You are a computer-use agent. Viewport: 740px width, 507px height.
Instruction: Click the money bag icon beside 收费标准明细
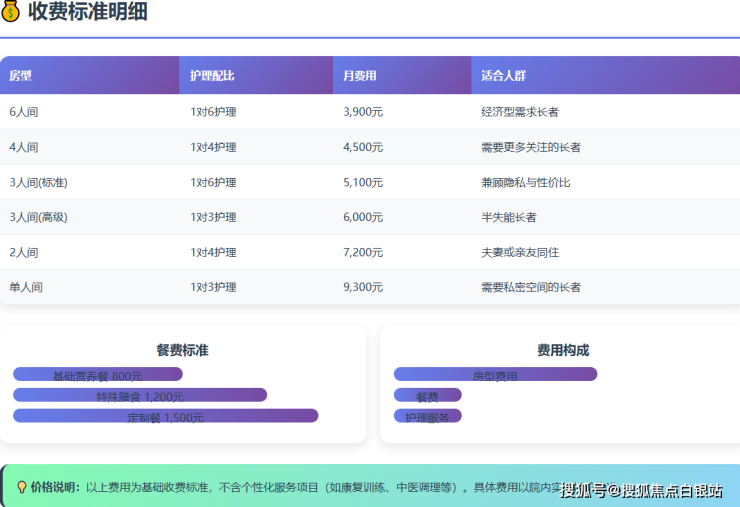(11, 11)
